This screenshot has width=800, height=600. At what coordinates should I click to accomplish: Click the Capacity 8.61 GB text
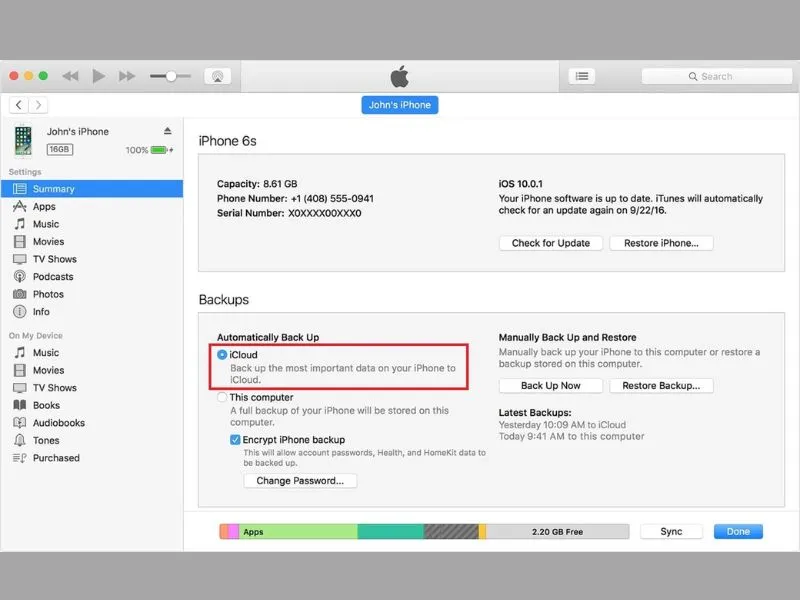(x=257, y=184)
